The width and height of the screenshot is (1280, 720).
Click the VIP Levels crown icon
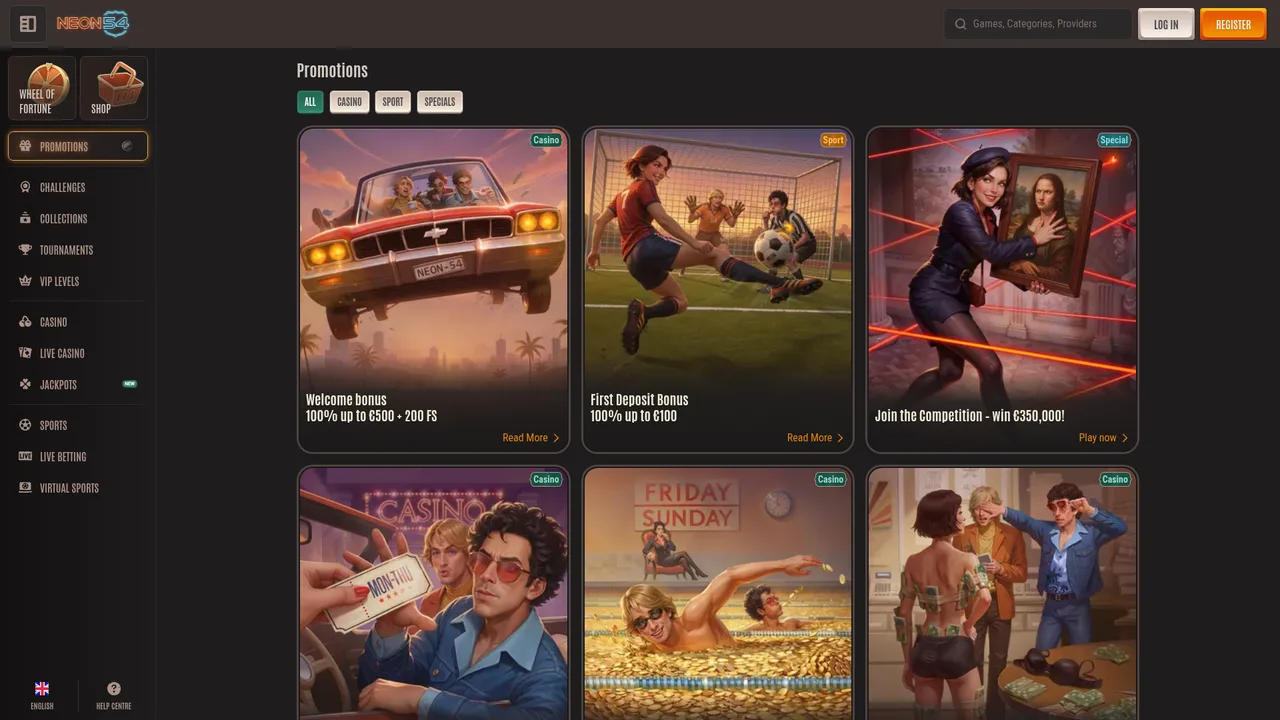pos(25,281)
